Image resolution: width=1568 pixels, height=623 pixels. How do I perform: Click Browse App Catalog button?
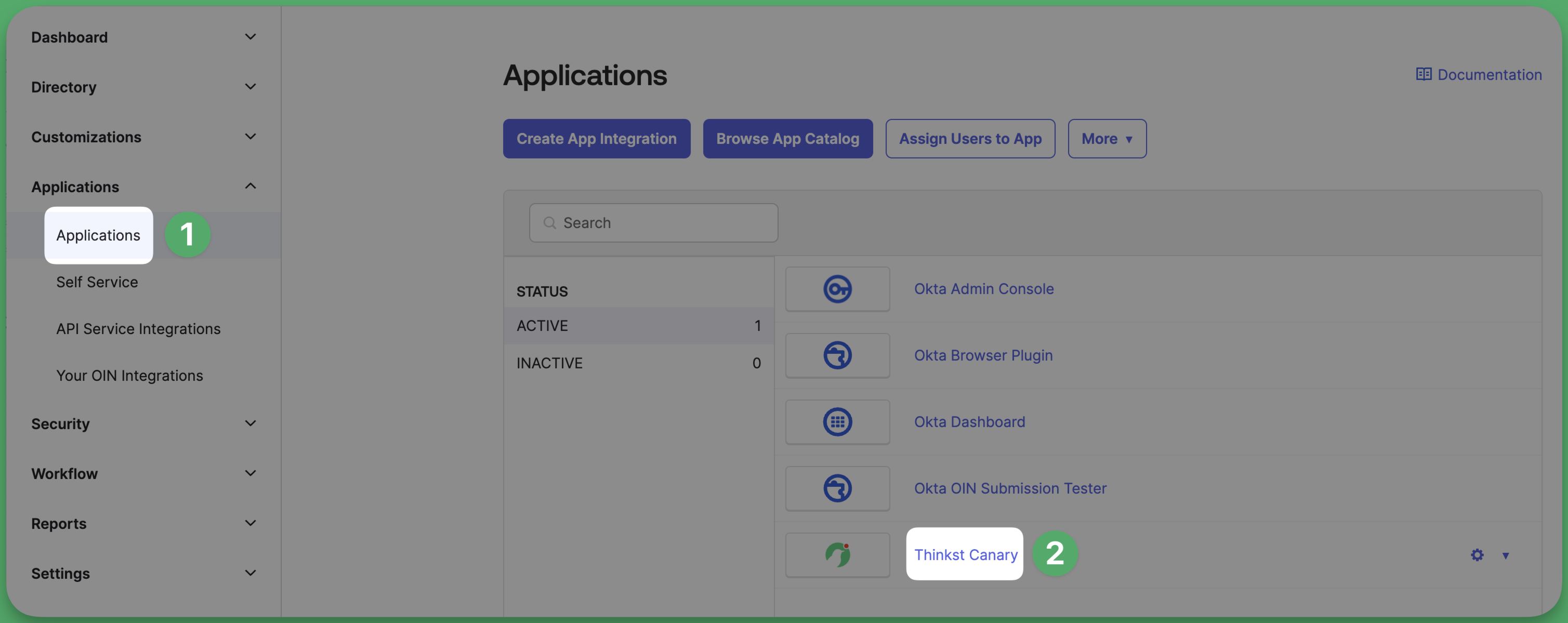[x=788, y=139]
